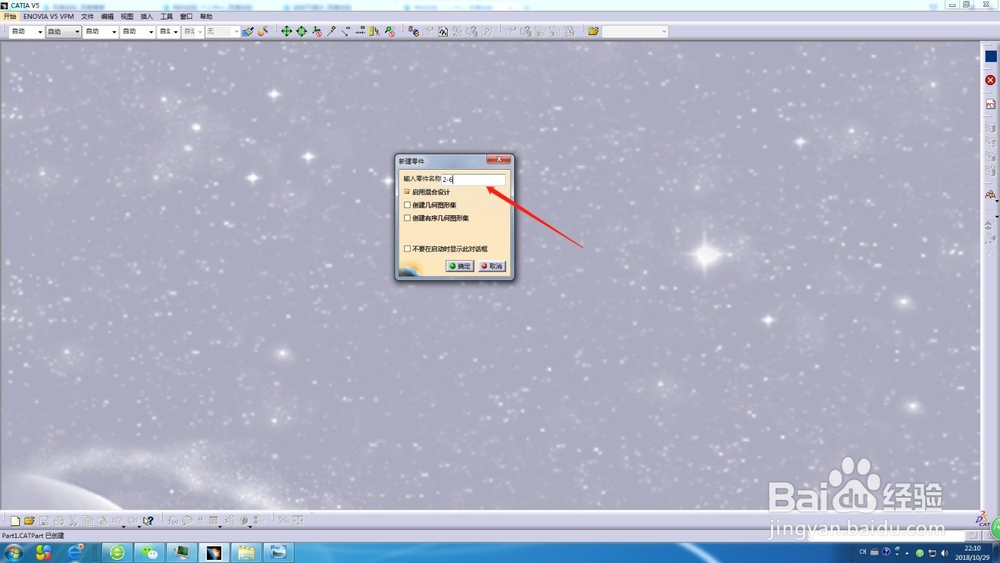Toggle the 启用混合设计 checkbox
Image resolution: width=1000 pixels, height=563 pixels.
pyautogui.click(x=407, y=192)
